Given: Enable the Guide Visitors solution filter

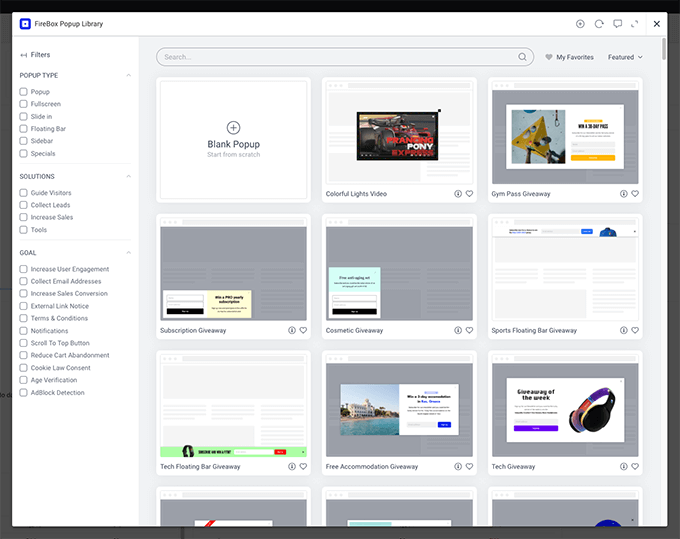Looking at the screenshot, I should [23, 193].
